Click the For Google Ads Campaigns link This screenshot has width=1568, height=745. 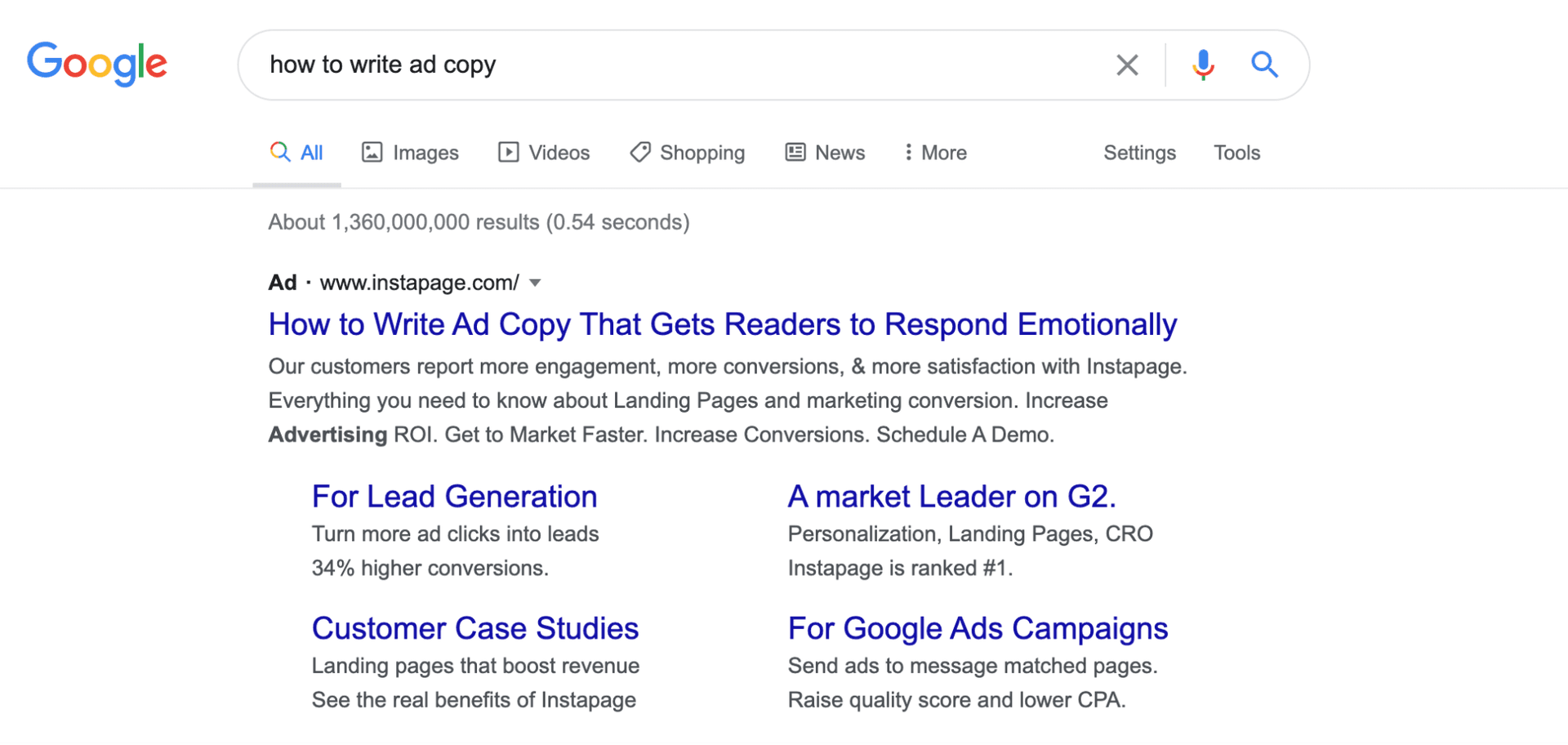pyautogui.click(x=978, y=628)
